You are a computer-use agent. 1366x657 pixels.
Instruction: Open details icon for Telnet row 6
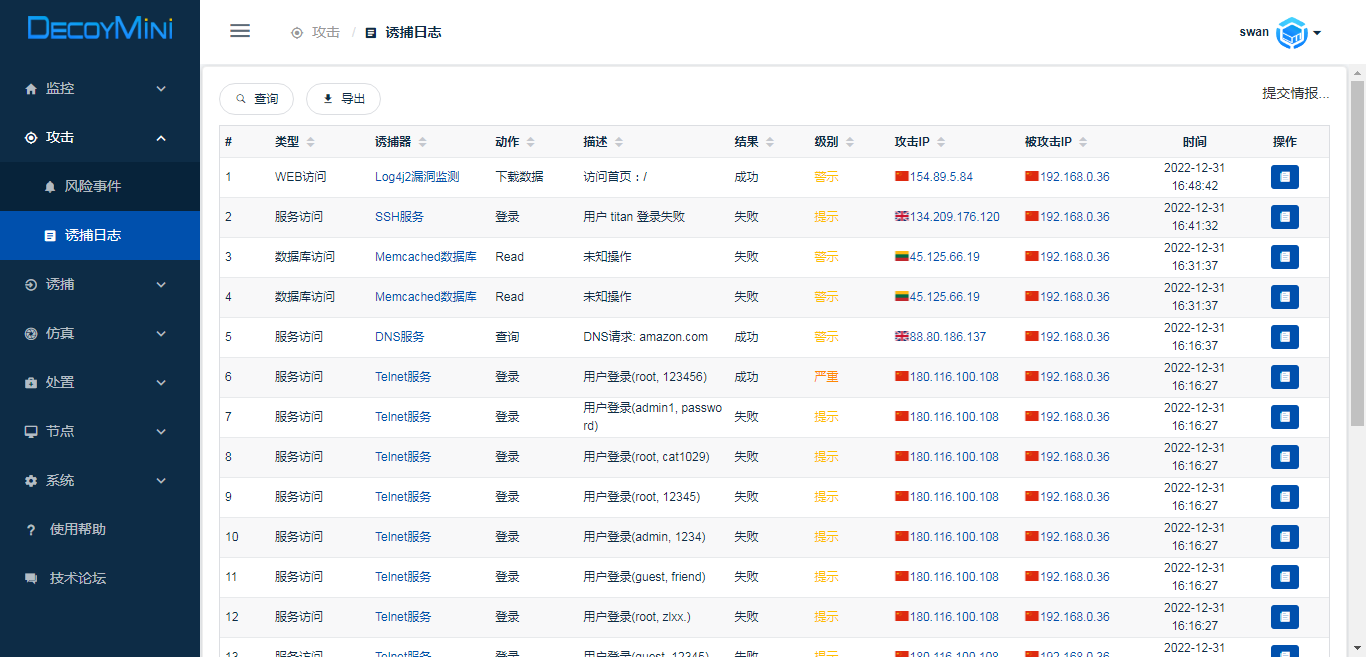pos(1285,377)
